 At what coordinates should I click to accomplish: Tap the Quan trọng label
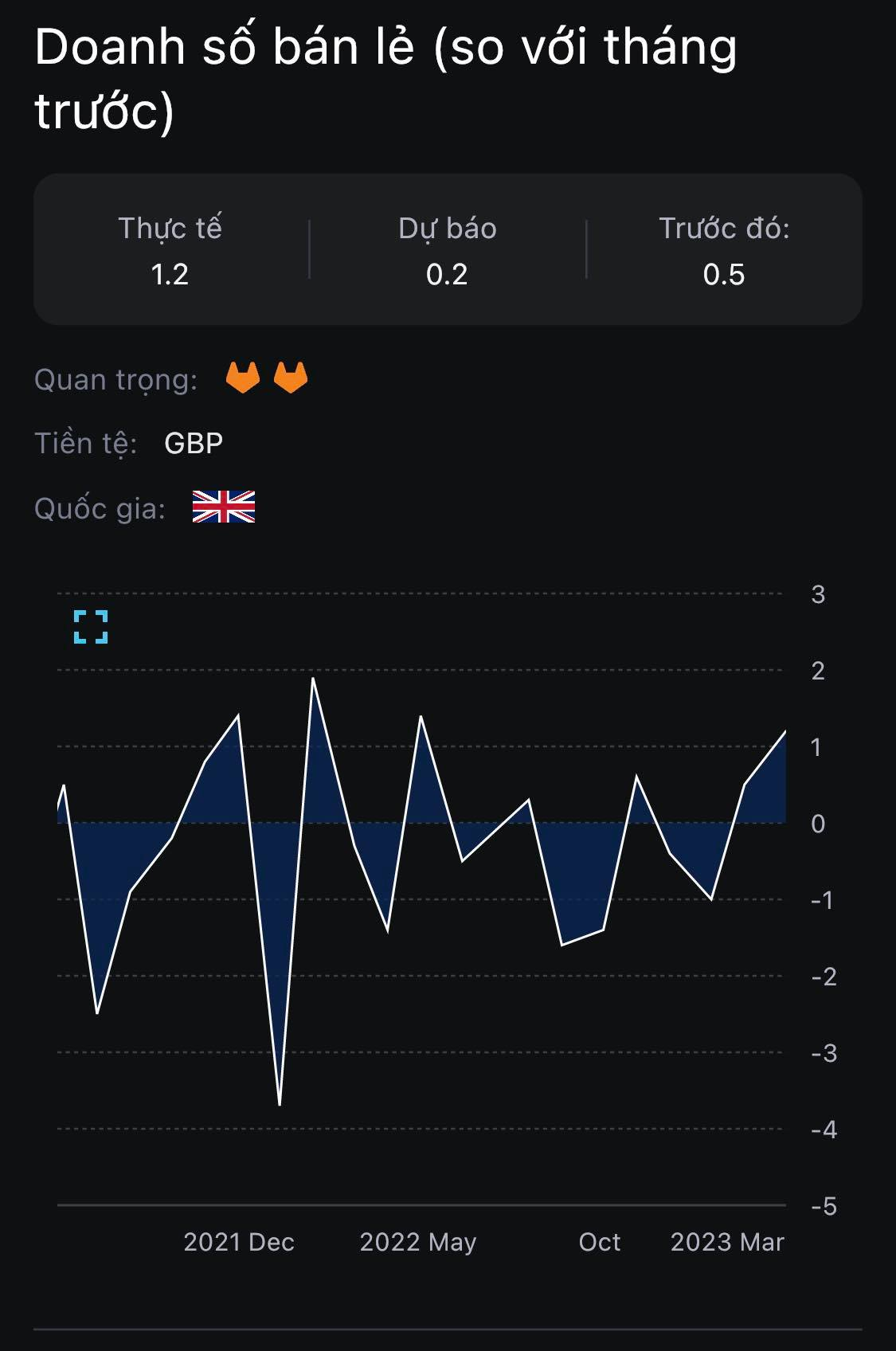pos(116,380)
